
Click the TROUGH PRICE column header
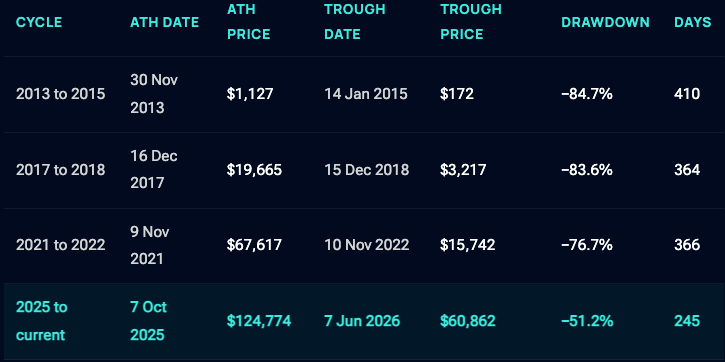(x=471, y=22)
